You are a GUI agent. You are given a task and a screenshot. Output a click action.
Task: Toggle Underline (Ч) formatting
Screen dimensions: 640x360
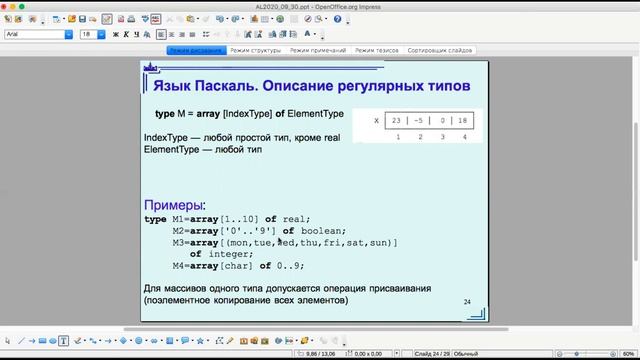pyautogui.click(x=136, y=35)
